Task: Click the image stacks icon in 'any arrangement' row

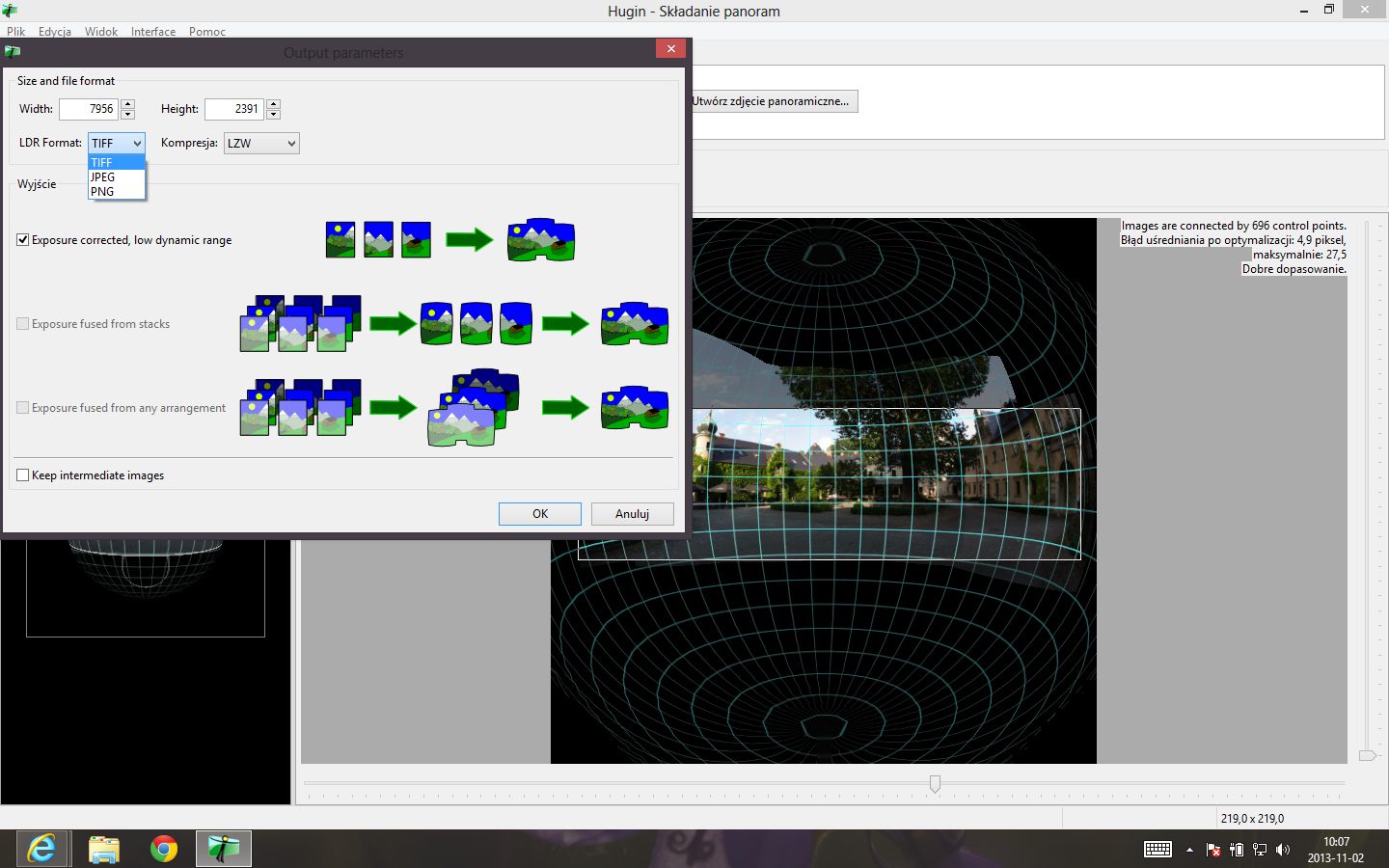Action: [x=300, y=407]
